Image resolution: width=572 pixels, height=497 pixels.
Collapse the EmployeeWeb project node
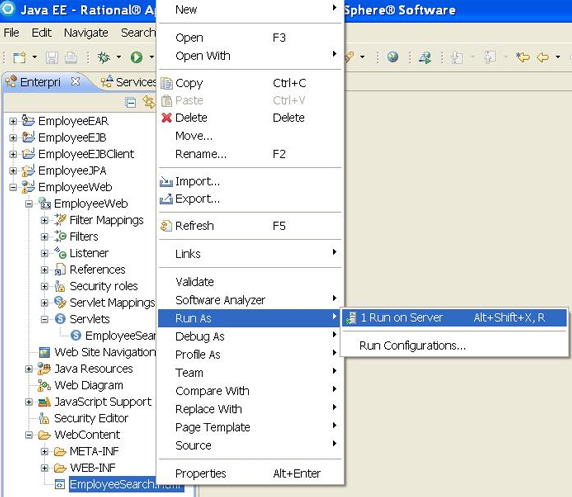click(13, 187)
